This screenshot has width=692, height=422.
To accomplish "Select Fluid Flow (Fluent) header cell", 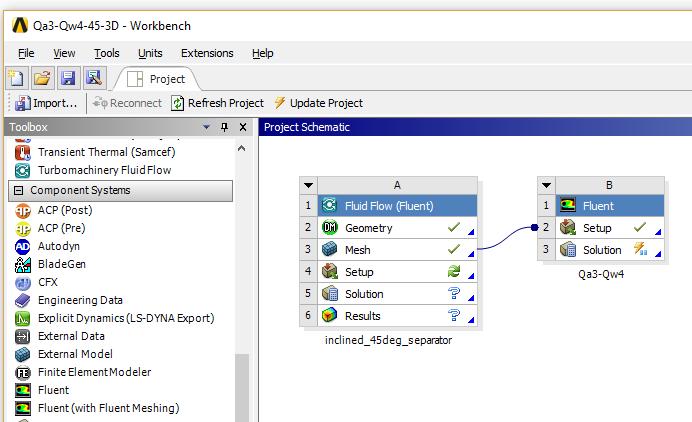I will point(397,206).
